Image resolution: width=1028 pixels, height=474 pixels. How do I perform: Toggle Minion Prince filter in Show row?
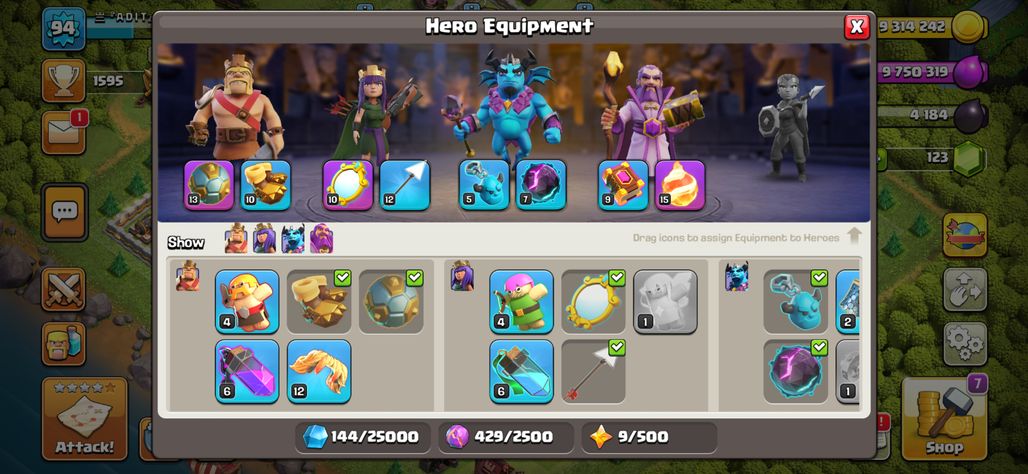pyautogui.click(x=293, y=239)
